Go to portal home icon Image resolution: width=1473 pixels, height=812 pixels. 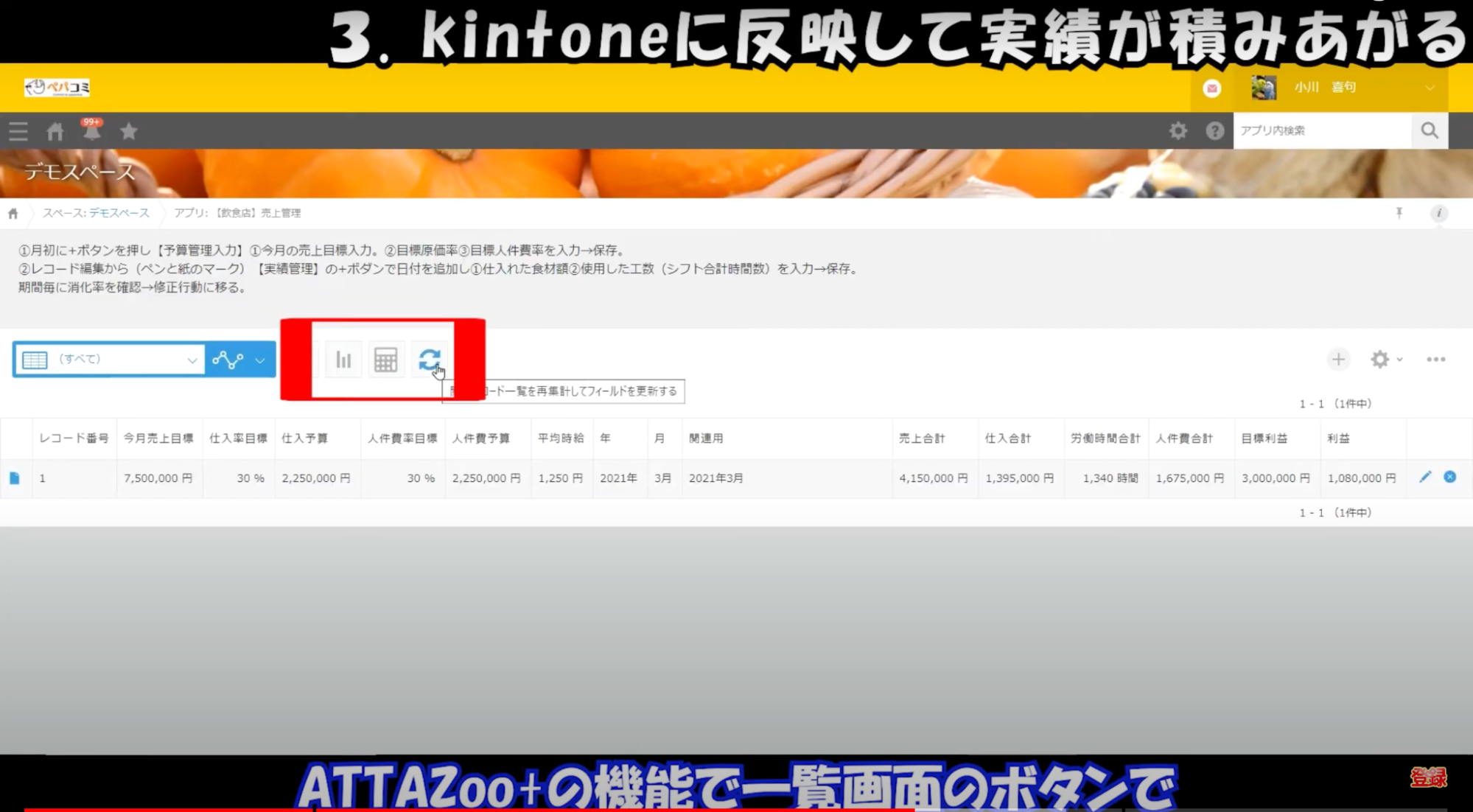pos(55,132)
